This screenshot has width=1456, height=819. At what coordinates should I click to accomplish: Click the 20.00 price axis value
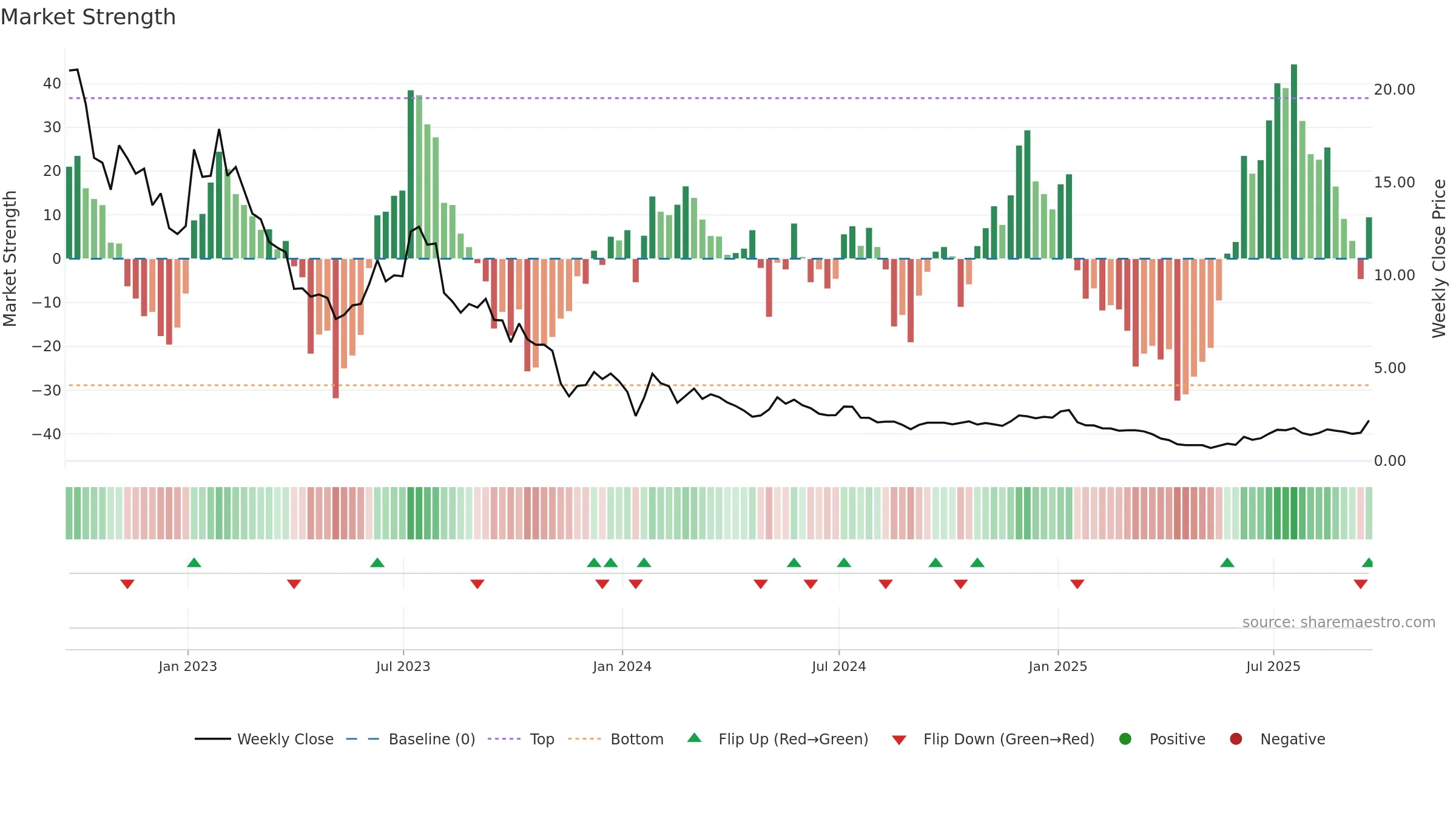(x=1394, y=90)
